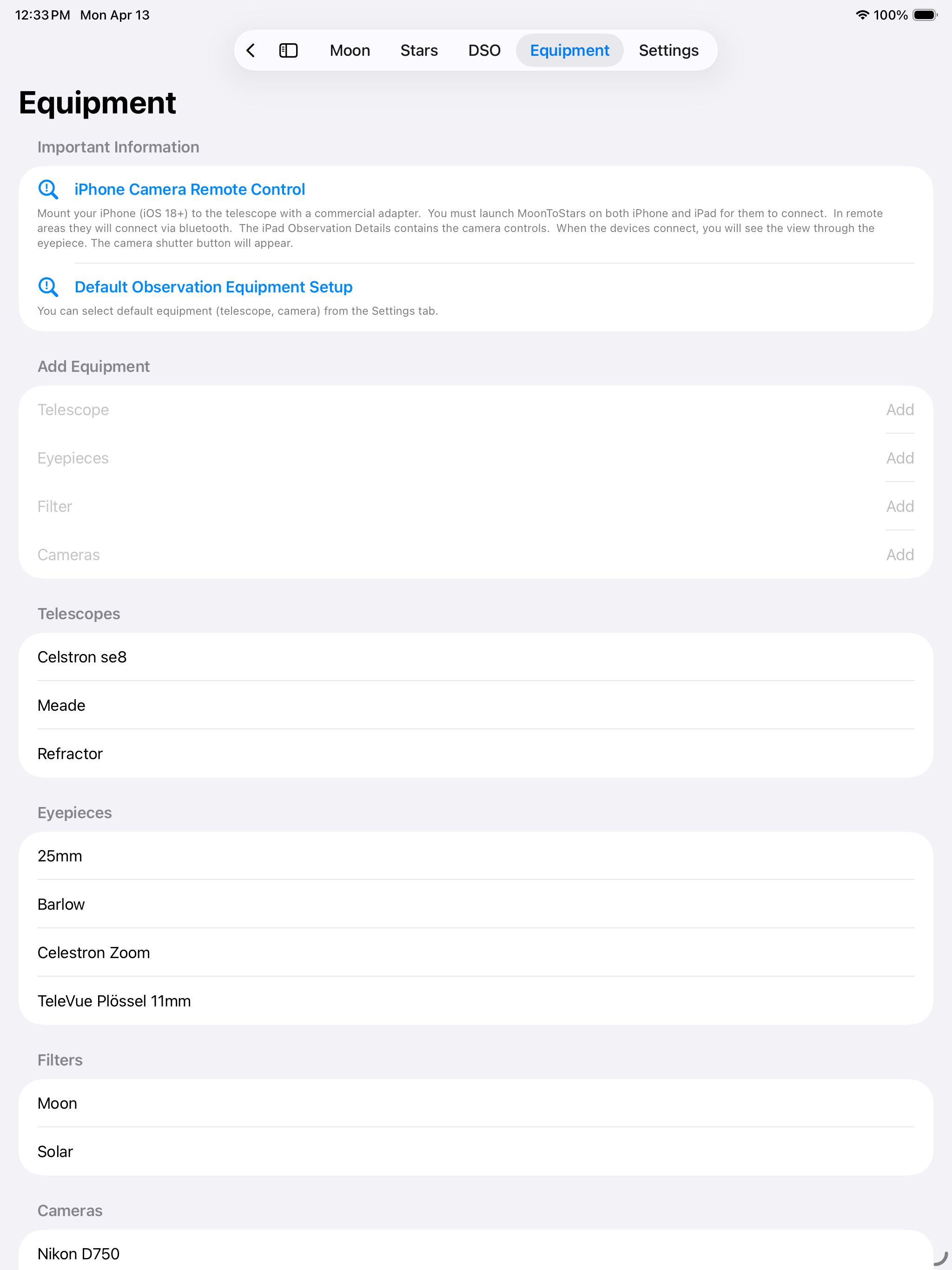
Task: Add a new Filter
Action: pos(900,506)
